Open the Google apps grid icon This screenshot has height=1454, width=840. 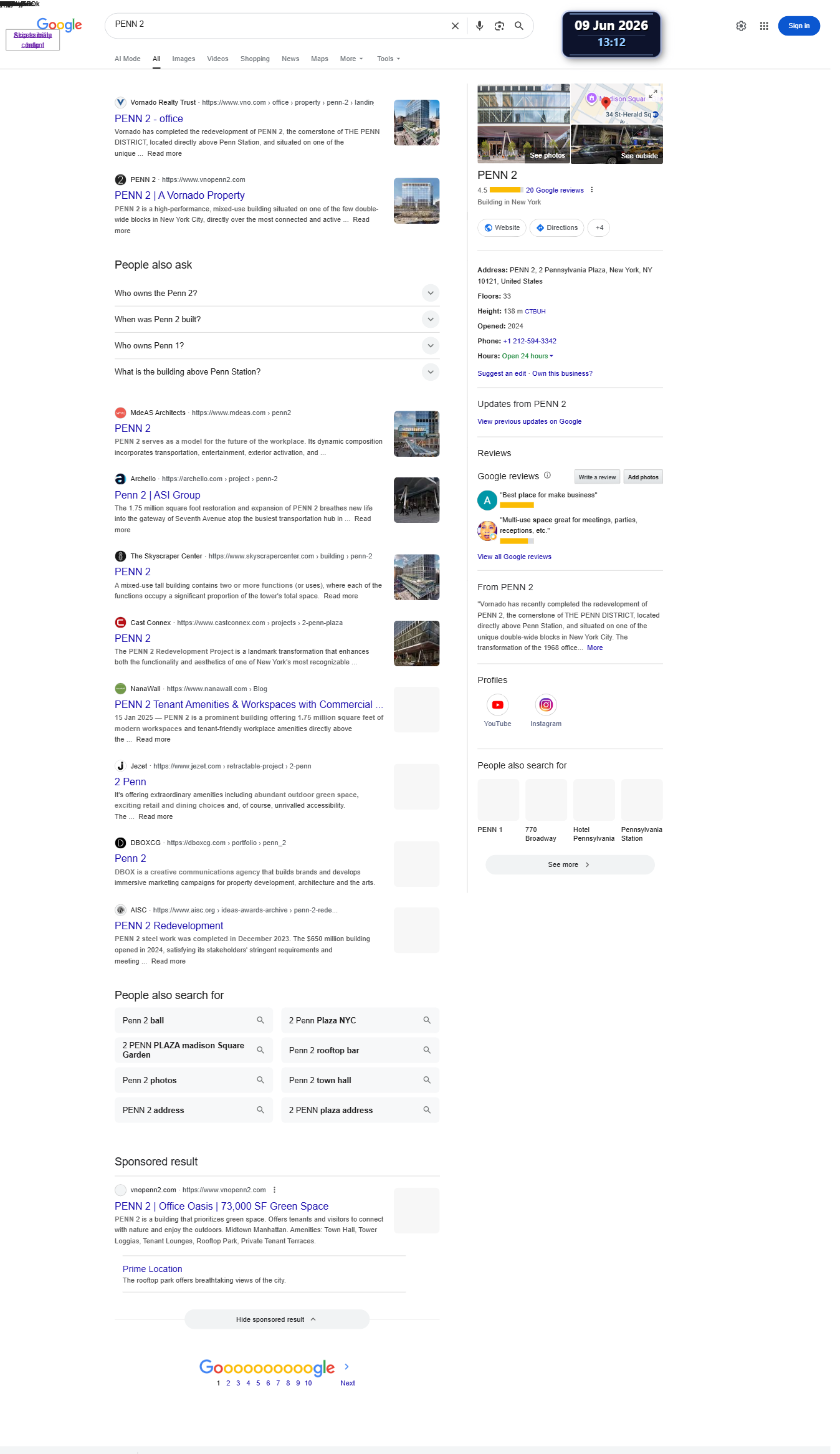tap(764, 26)
